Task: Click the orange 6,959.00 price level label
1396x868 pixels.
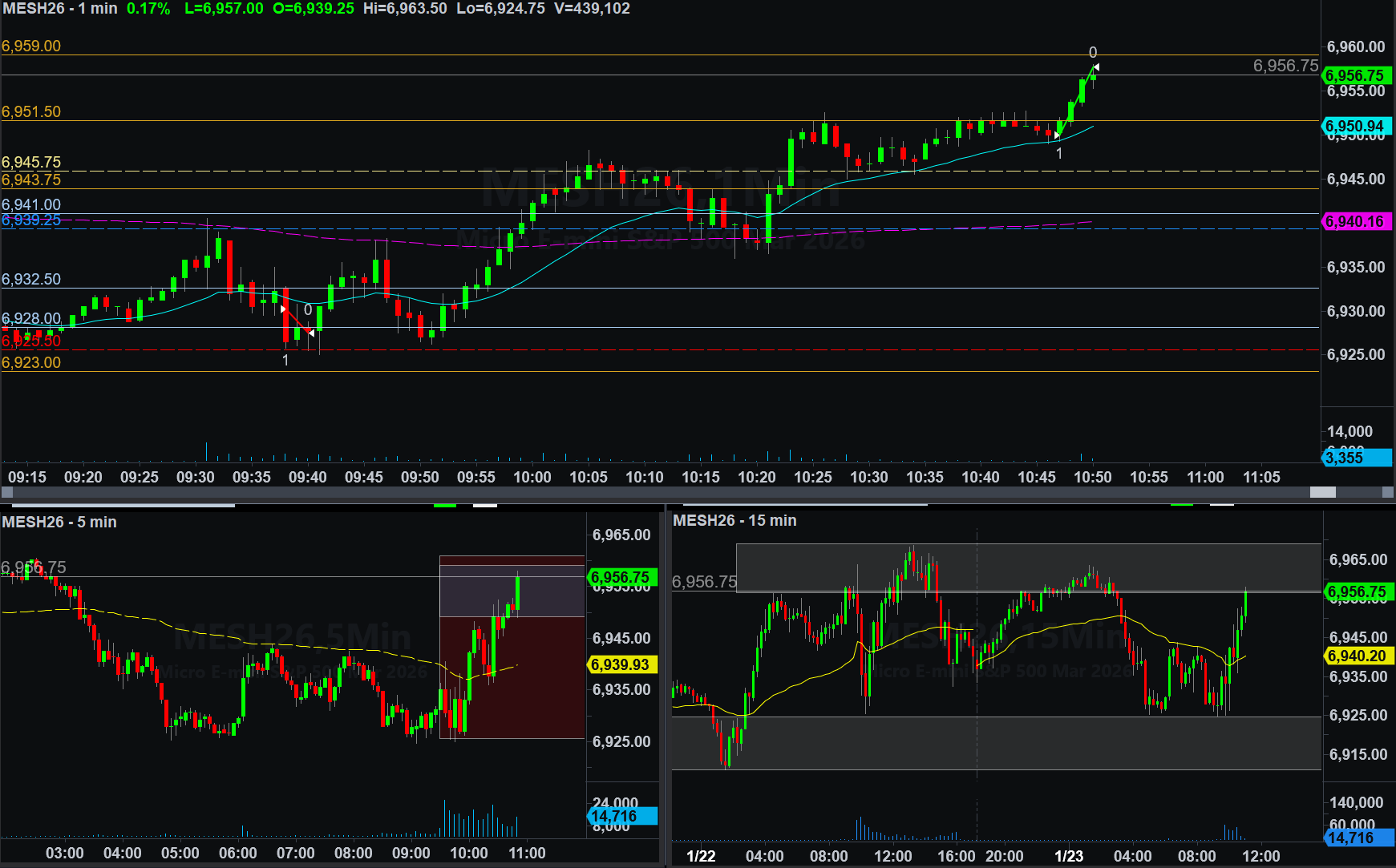Action: click(31, 46)
